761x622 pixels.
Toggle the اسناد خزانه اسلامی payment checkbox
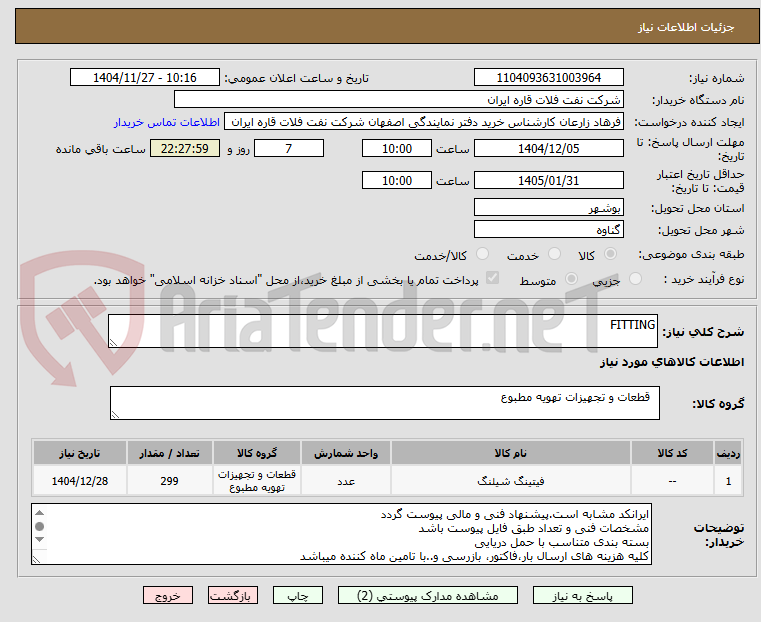coord(492,278)
